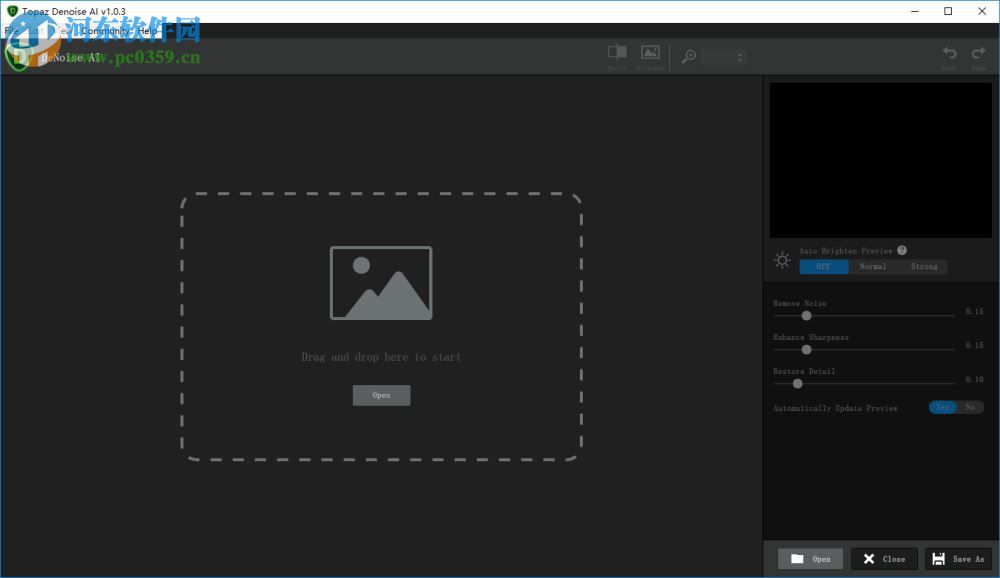
Task: Toggle the Split view icon
Action: tap(617, 52)
